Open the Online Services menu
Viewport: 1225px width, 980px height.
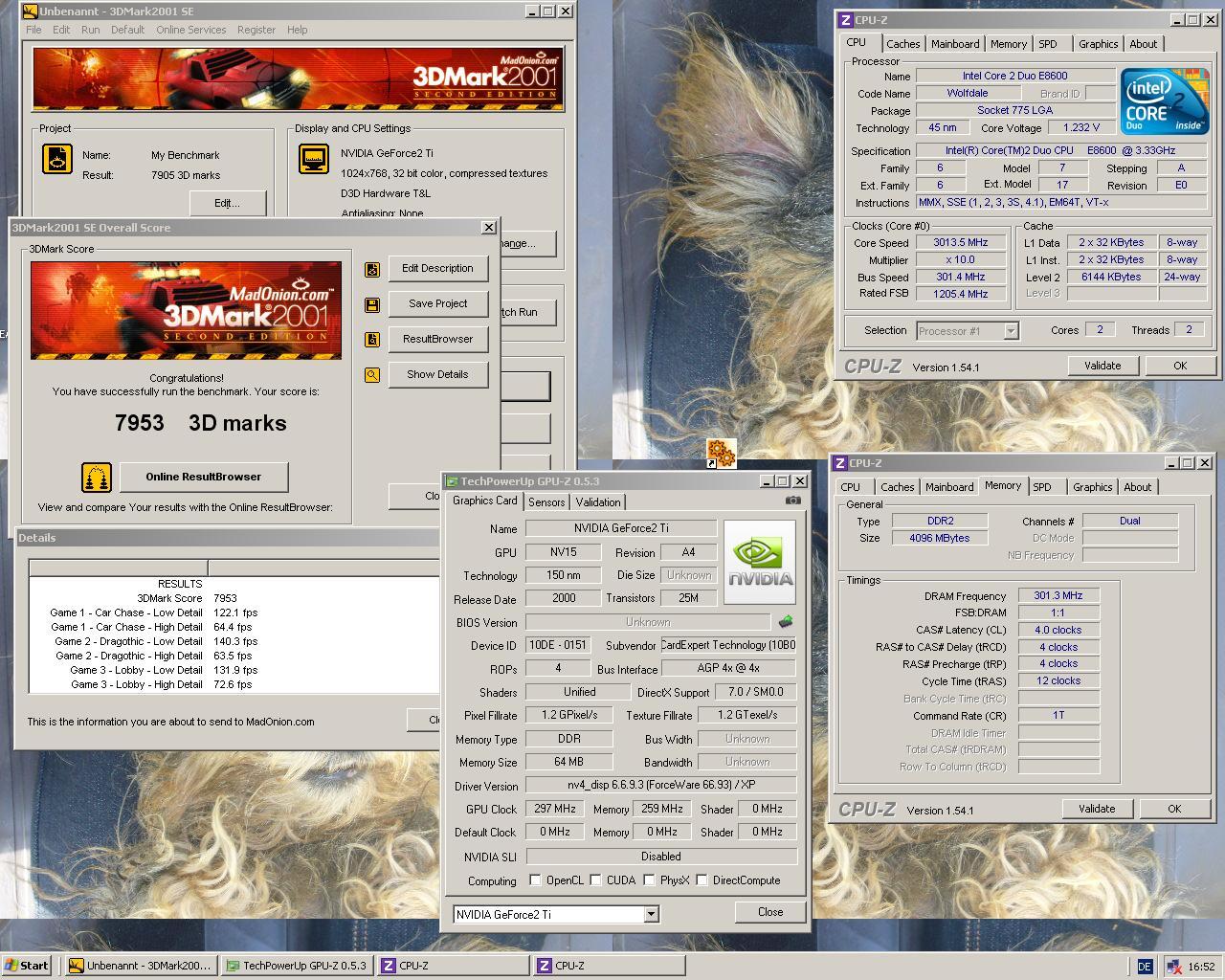click(x=191, y=30)
